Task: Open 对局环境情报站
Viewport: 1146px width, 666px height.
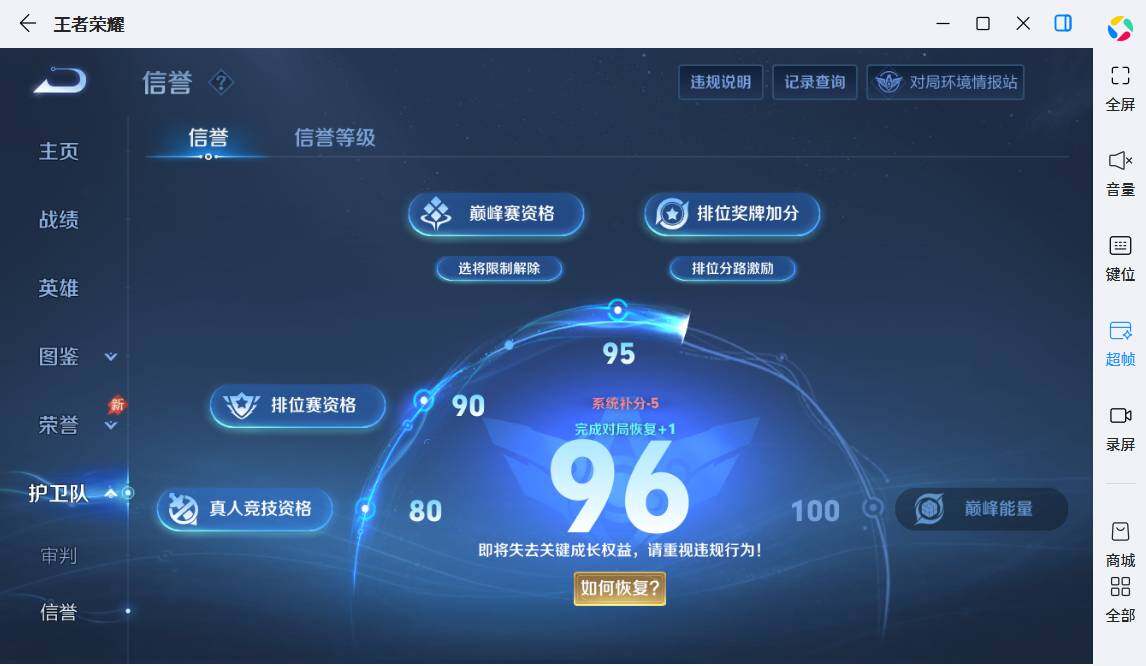Action: click(x=945, y=82)
